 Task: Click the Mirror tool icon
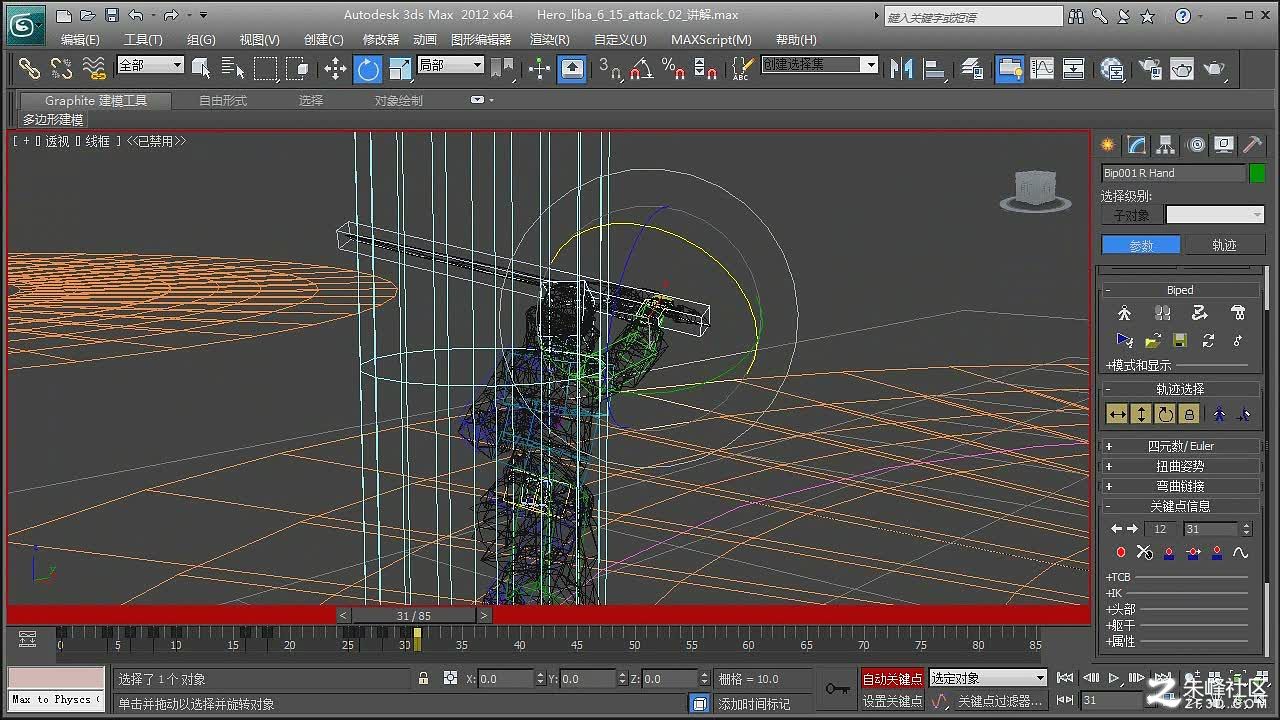pos(902,68)
